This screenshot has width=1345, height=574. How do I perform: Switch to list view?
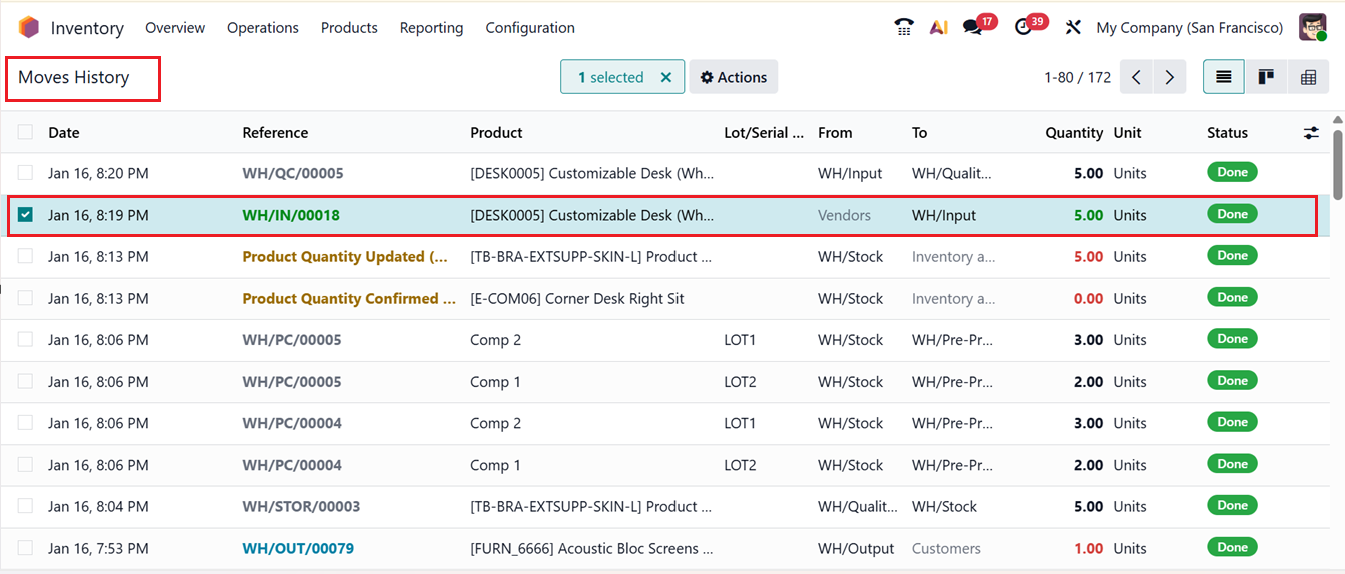pyautogui.click(x=1223, y=77)
